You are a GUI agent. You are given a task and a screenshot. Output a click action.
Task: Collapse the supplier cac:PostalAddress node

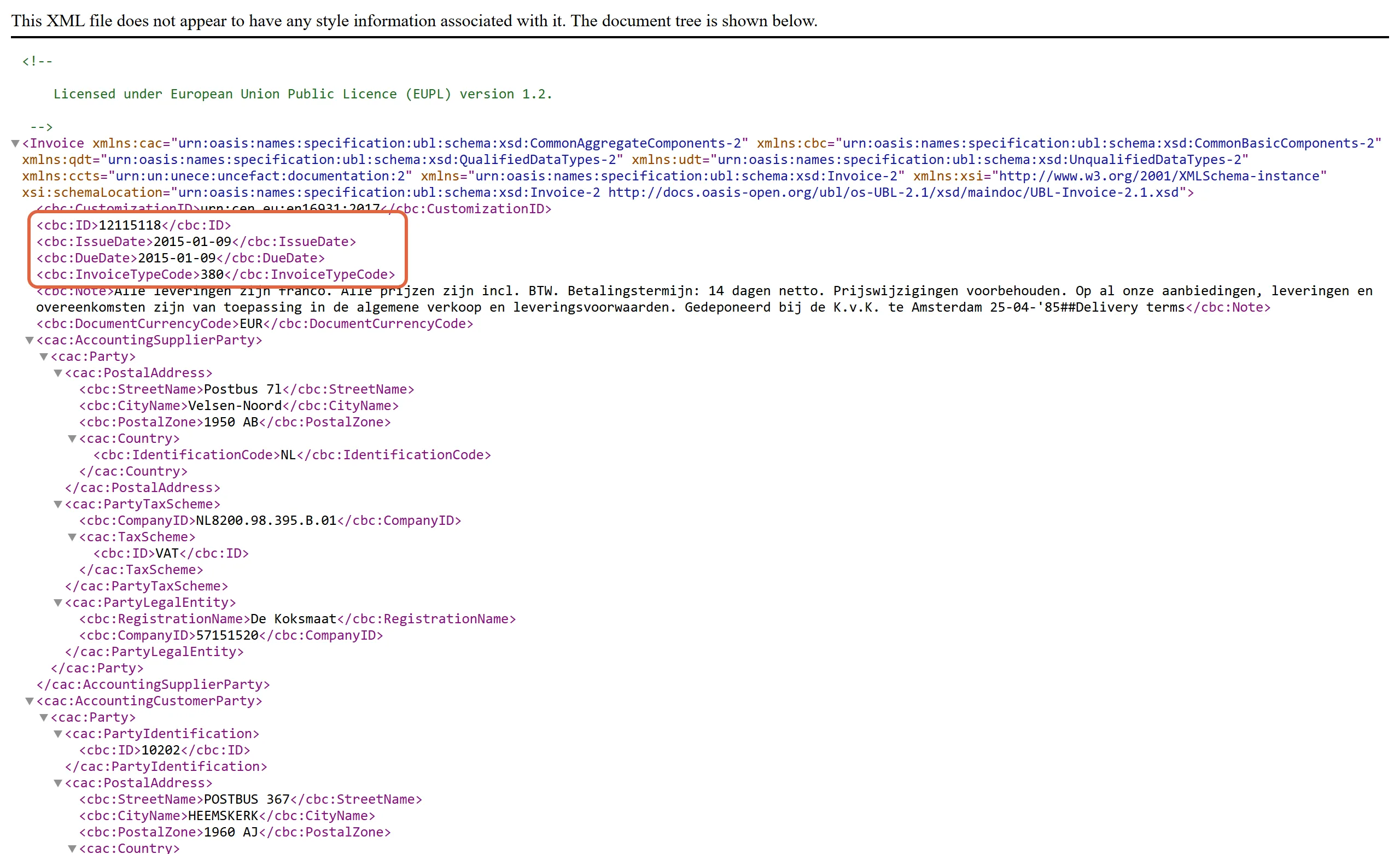[58, 373]
